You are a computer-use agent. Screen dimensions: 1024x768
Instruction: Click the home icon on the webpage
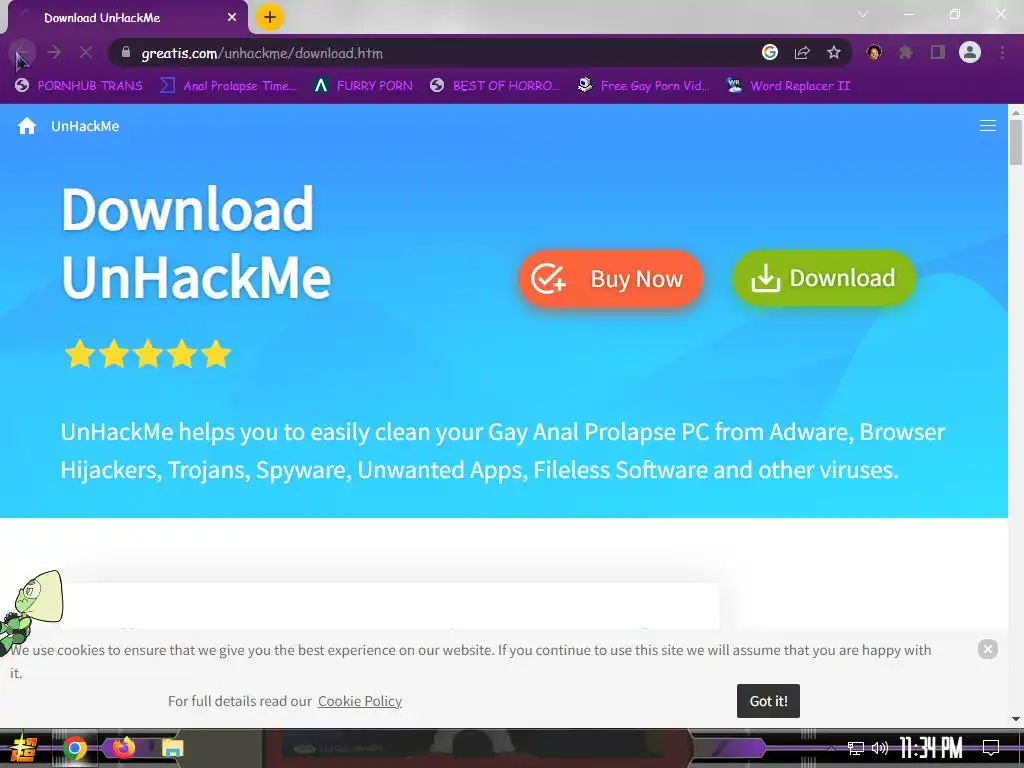[27, 126]
